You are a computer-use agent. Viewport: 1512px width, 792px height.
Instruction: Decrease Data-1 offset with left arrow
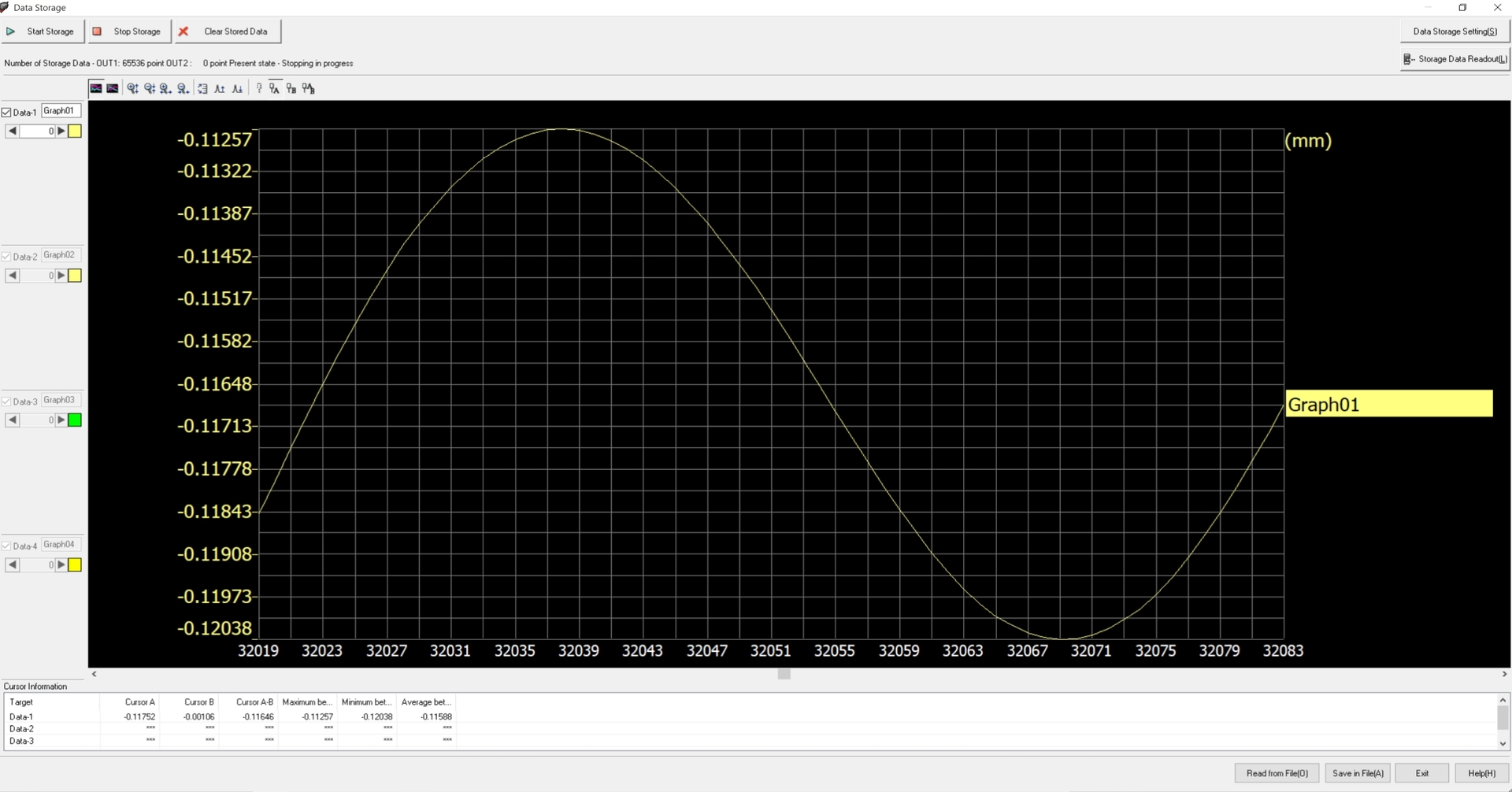[12, 131]
